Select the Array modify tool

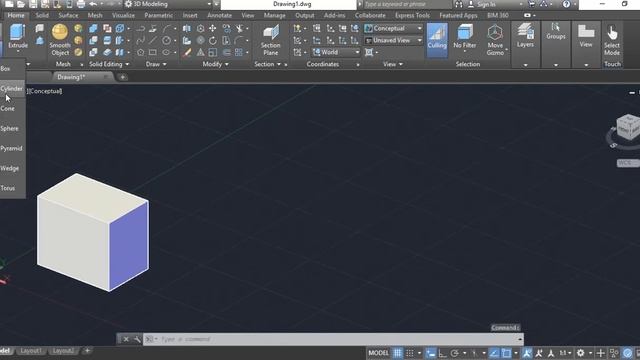point(239,52)
